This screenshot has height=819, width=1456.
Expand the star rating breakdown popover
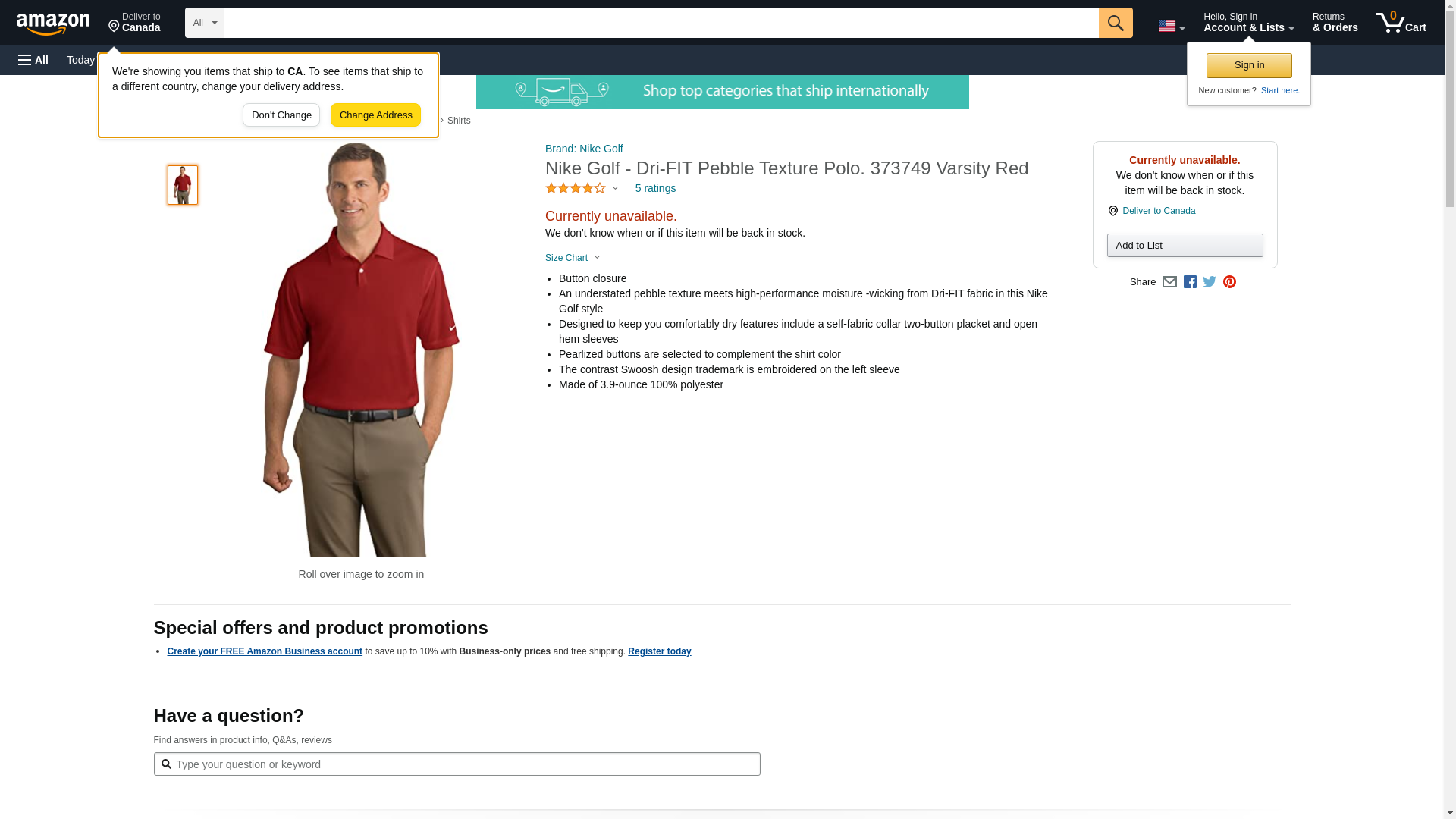click(582, 188)
